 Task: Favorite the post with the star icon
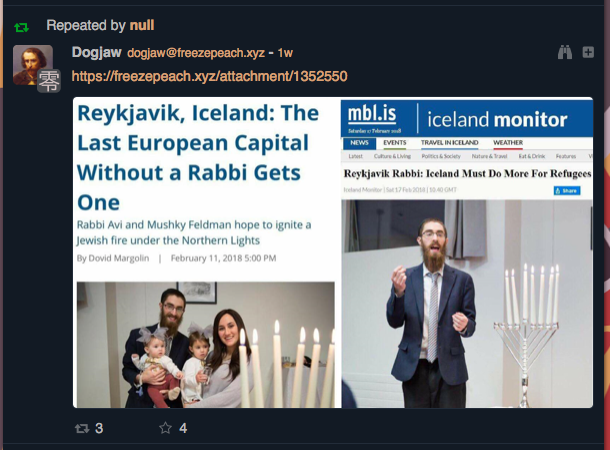(165, 428)
